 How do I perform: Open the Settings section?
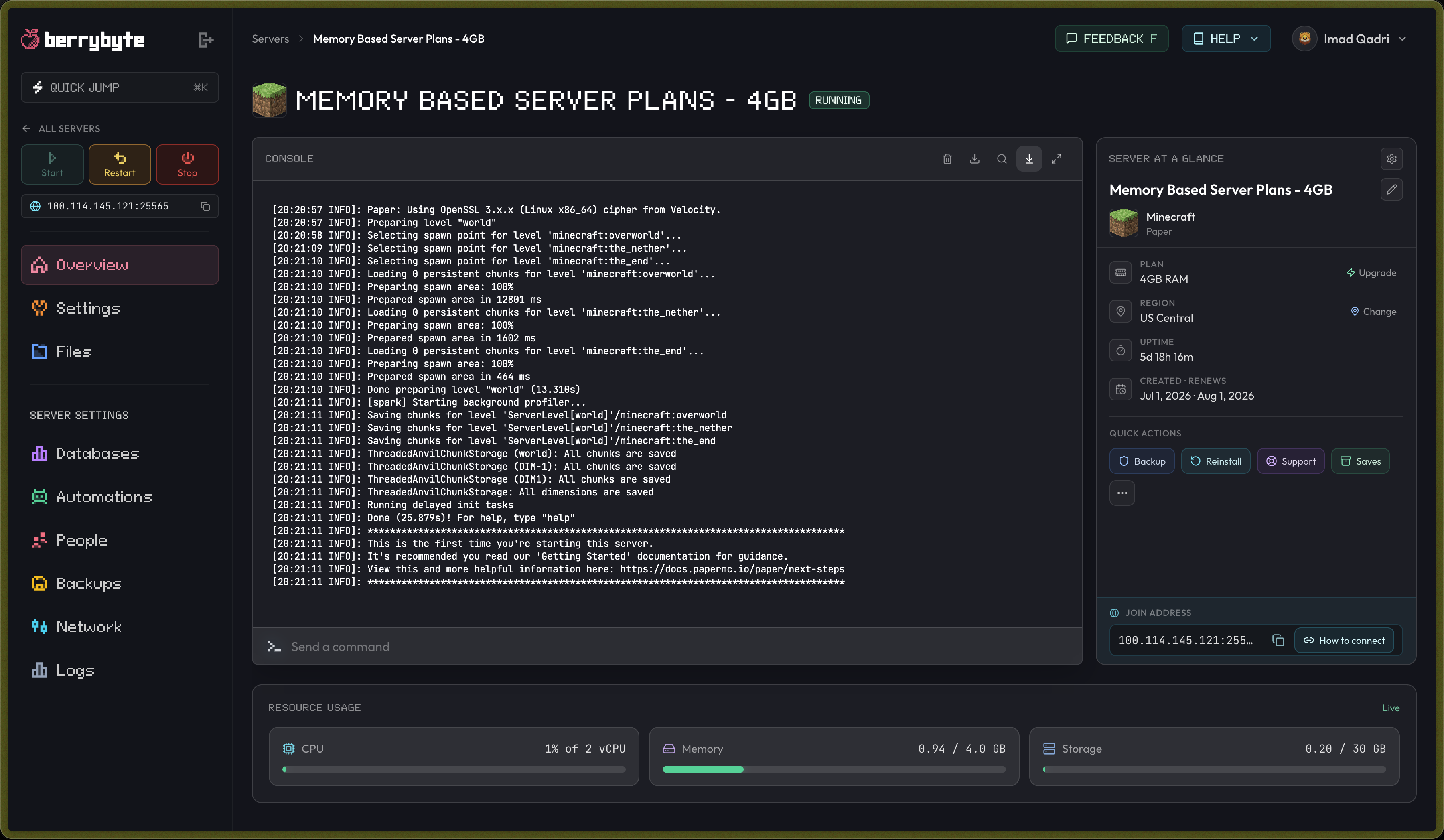pyautogui.click(x=120, y=308)
